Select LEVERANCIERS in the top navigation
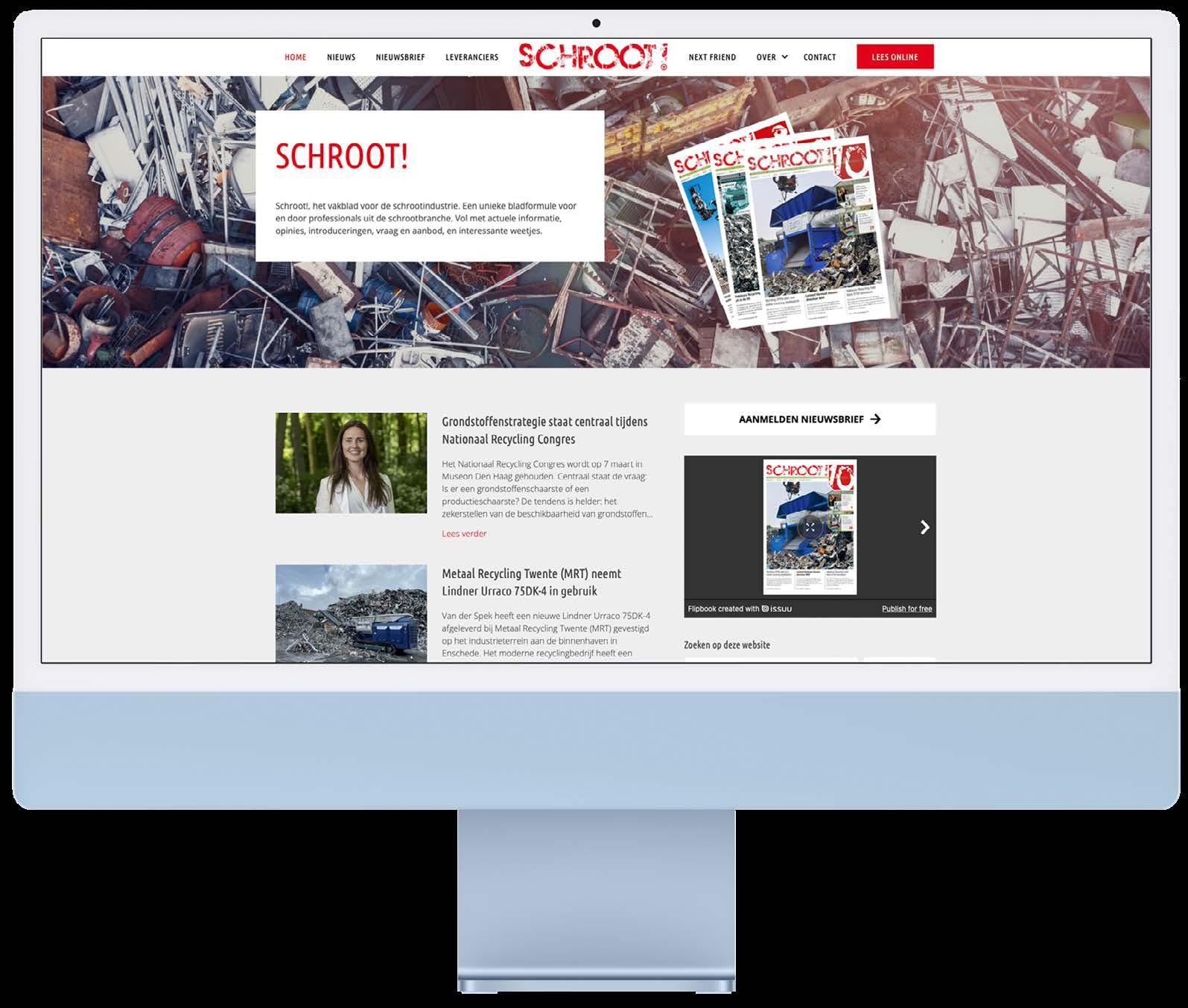 471,57
